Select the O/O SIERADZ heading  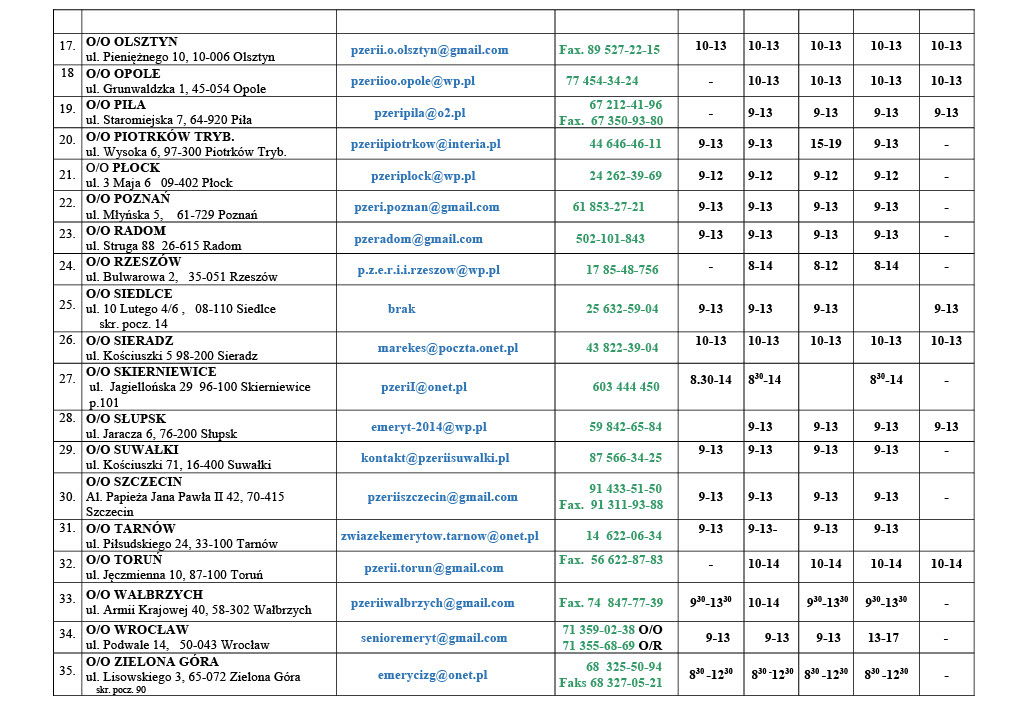[129, 341]
